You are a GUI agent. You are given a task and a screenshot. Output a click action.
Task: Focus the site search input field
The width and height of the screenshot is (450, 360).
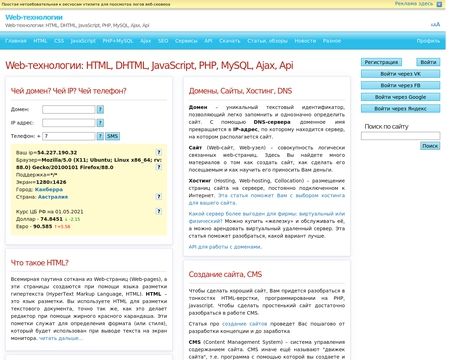coord(400,136)
